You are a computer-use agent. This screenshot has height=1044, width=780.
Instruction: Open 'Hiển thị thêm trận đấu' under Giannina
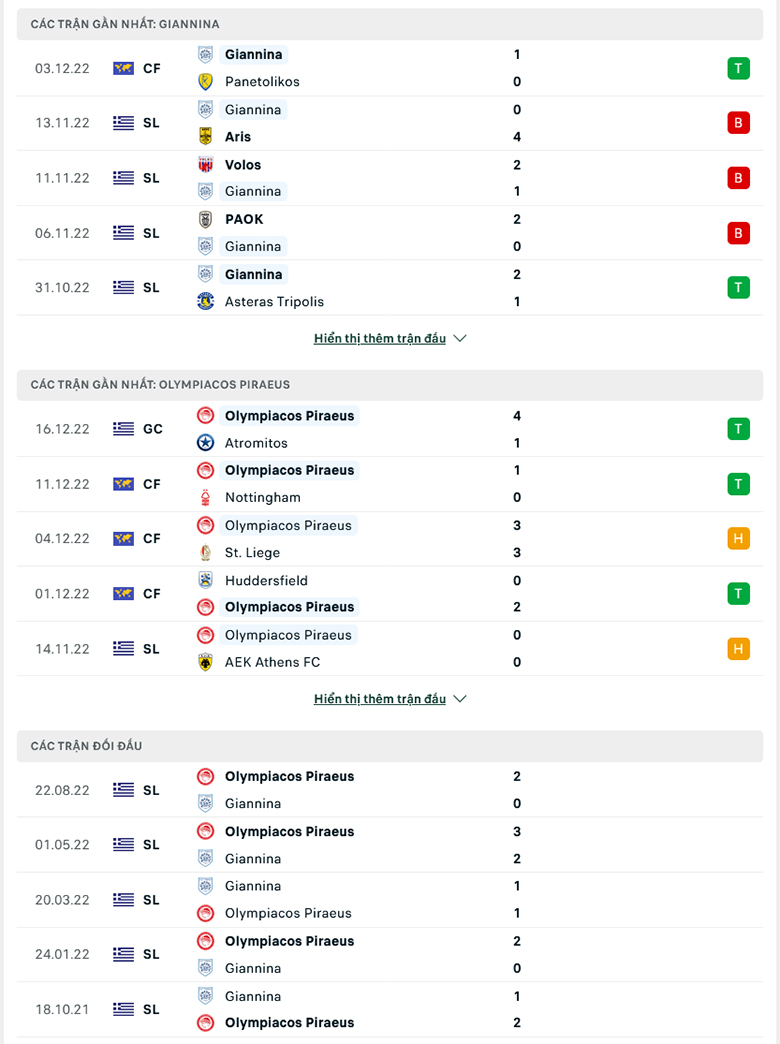(x=380, y=338)
